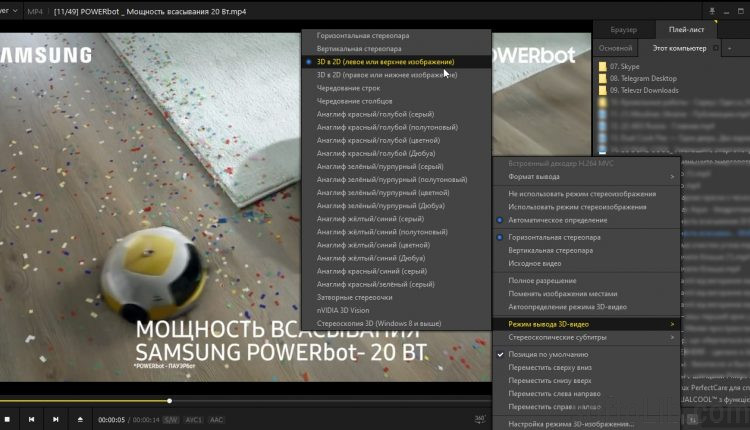
Task: Select Автоматическое определение option
Action: [586, 220]
